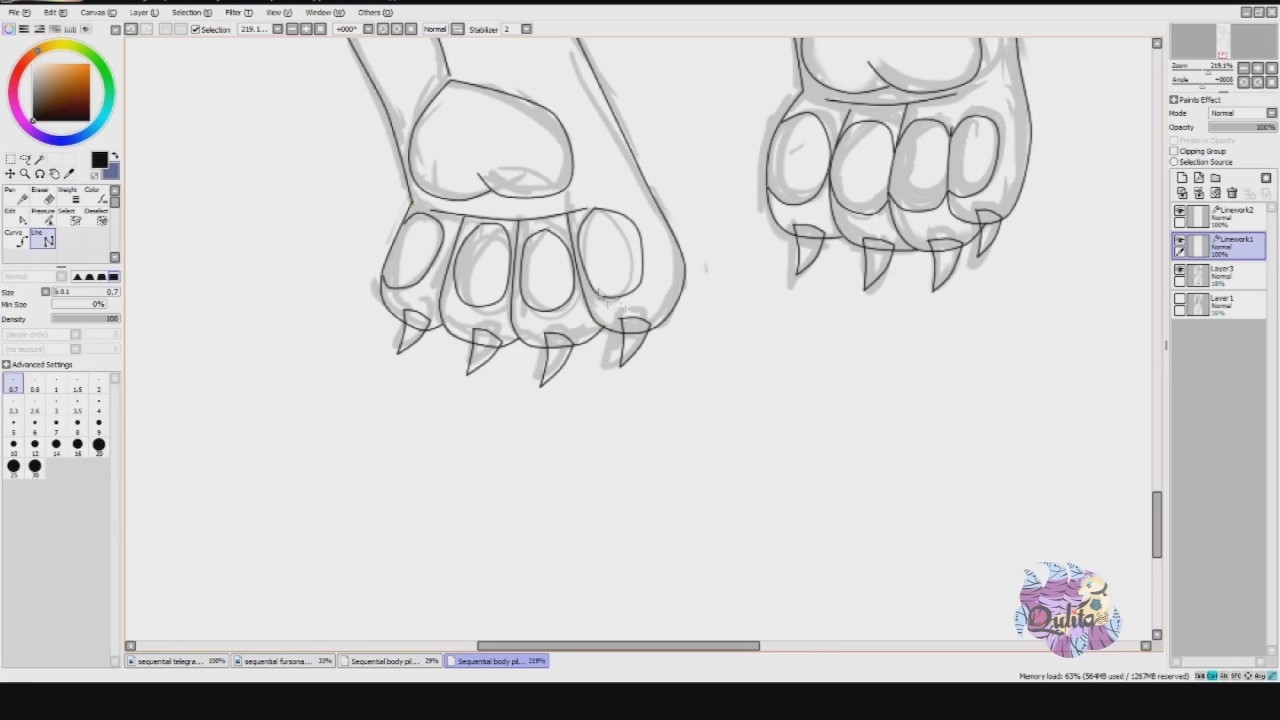Delete layer with trash can icon
The image size is (1280, 720).
(1232, 193)
